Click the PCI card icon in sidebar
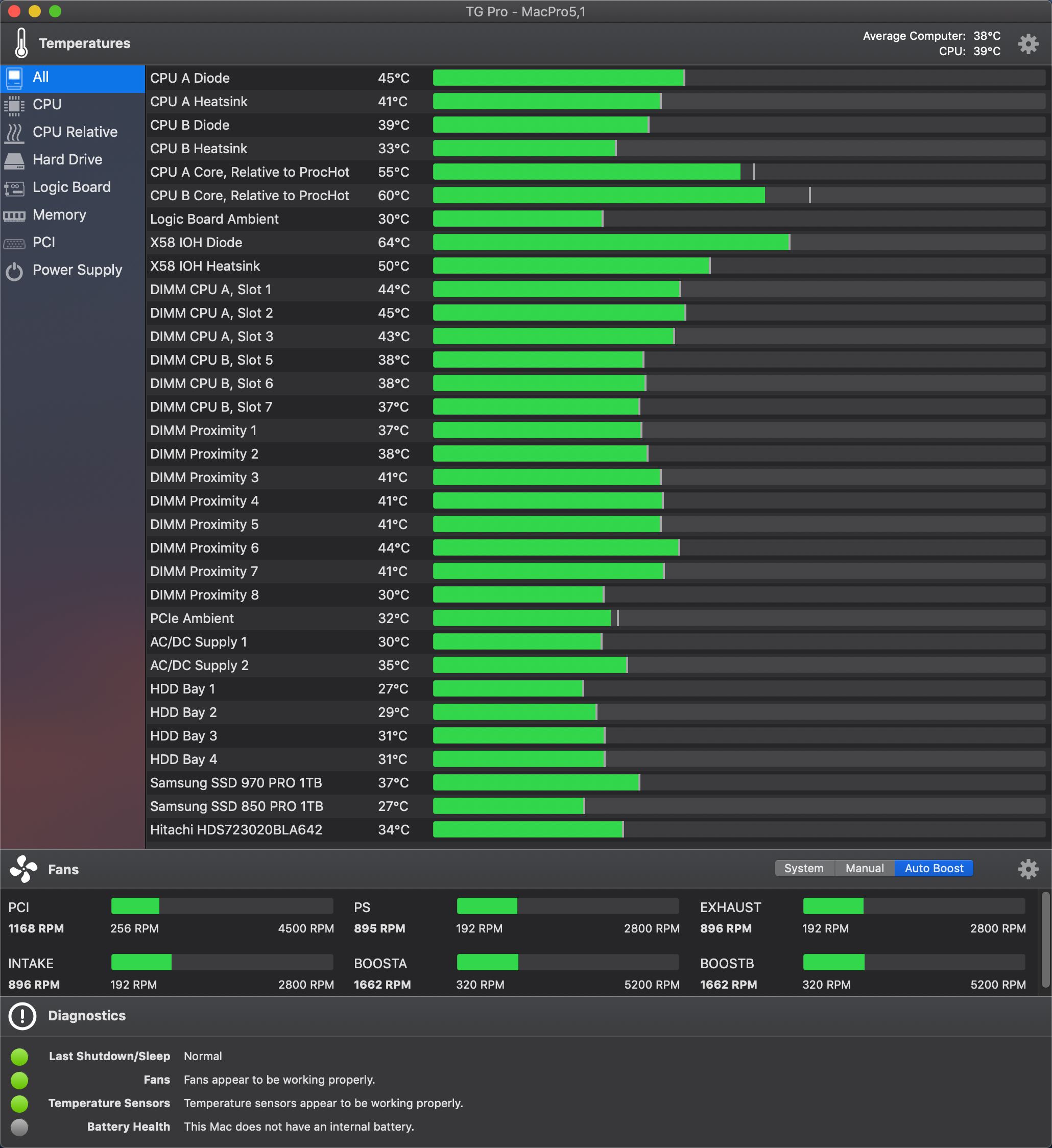This screenshot has height=1148, width=1052. point(14,243)
